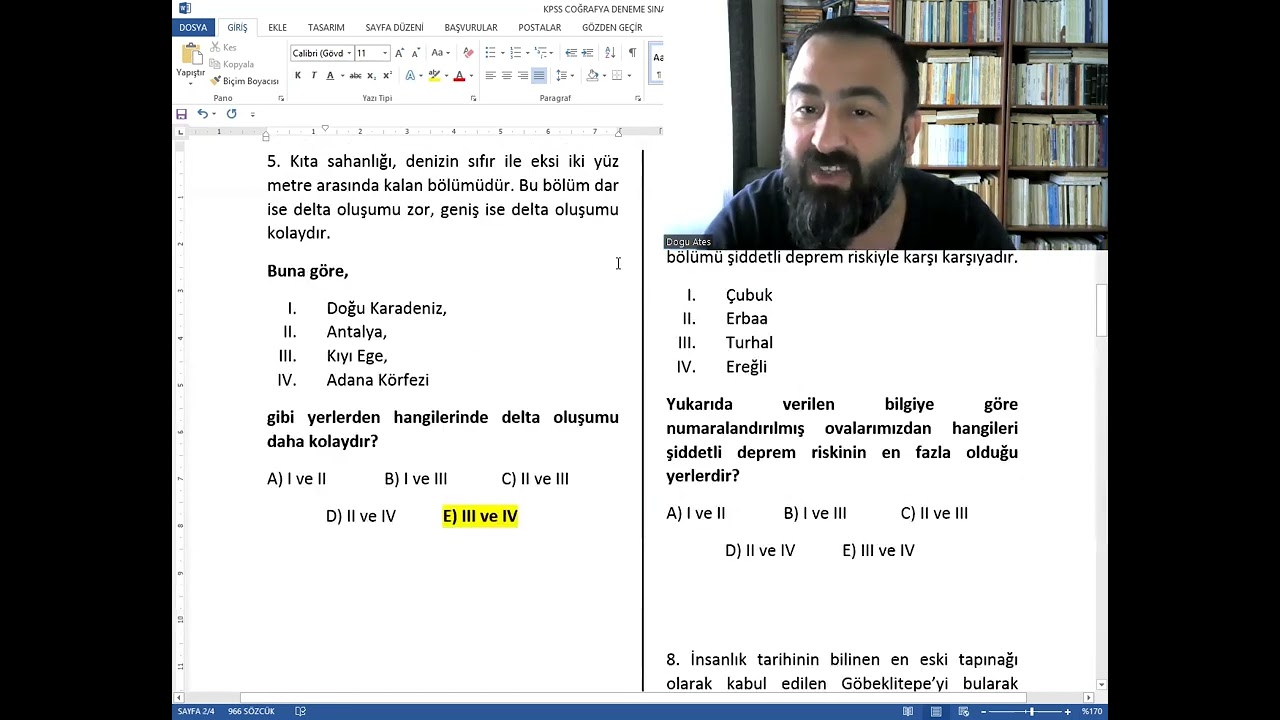Click the bullet list icon
The width and height of the screenshot is (1280, 720).
pyautogui.click(x=490, y=53)
